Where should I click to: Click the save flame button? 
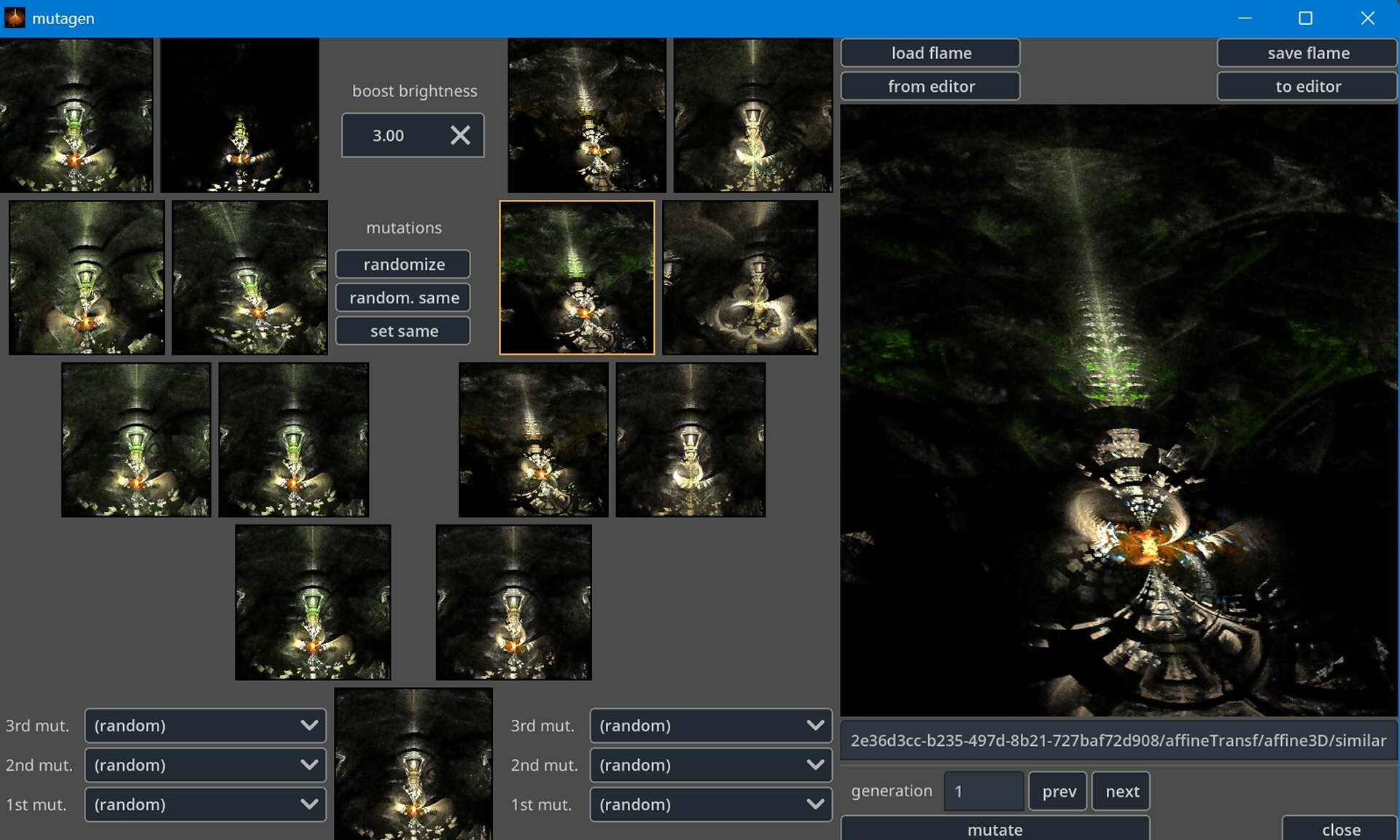(1307, 52)
